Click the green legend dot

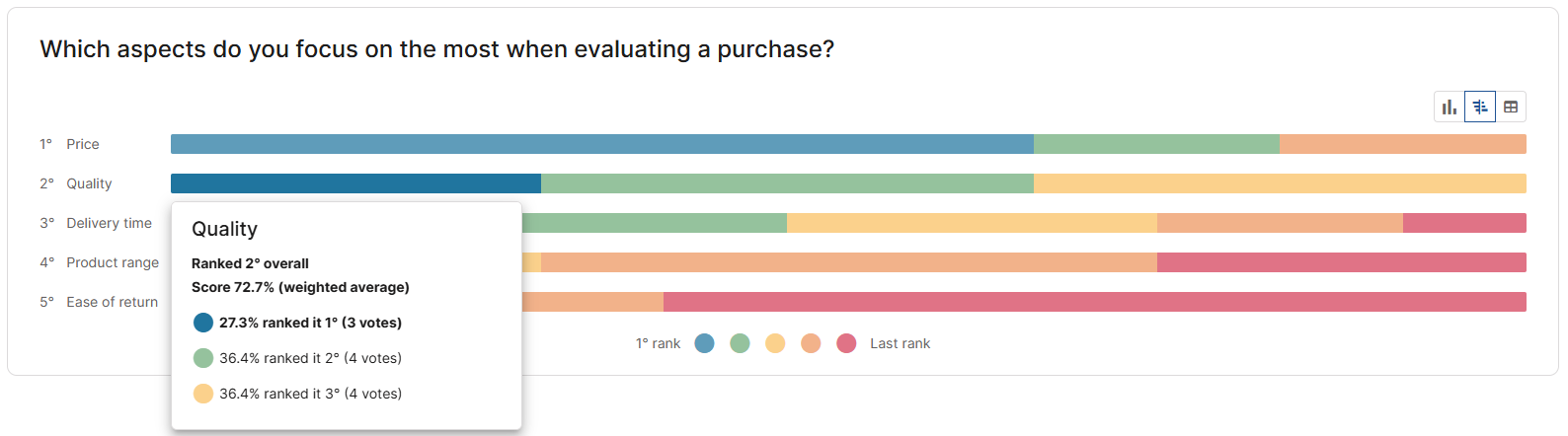(x=740, y=343)
